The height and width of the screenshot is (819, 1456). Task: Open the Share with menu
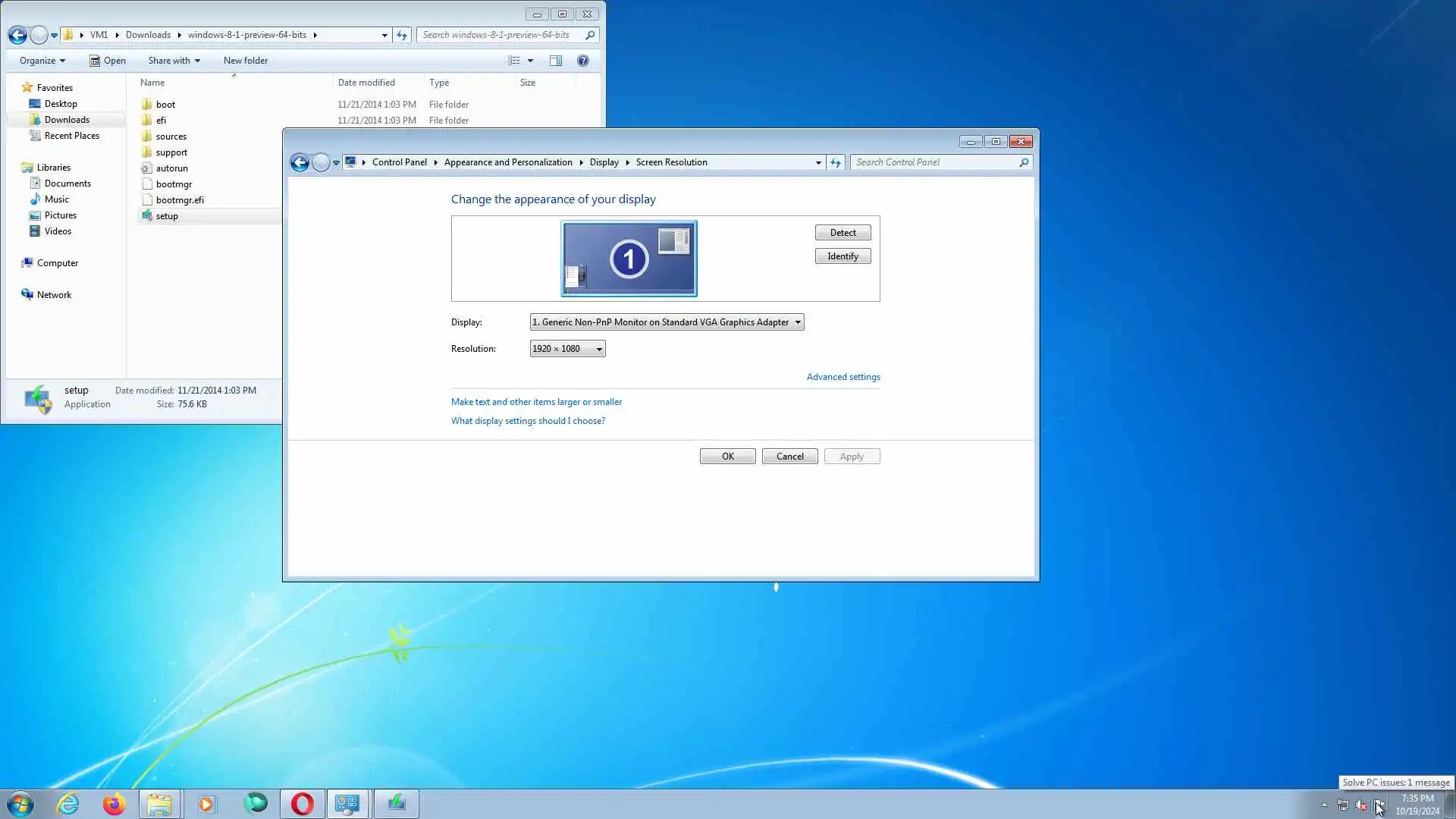(x=174, y=61)
